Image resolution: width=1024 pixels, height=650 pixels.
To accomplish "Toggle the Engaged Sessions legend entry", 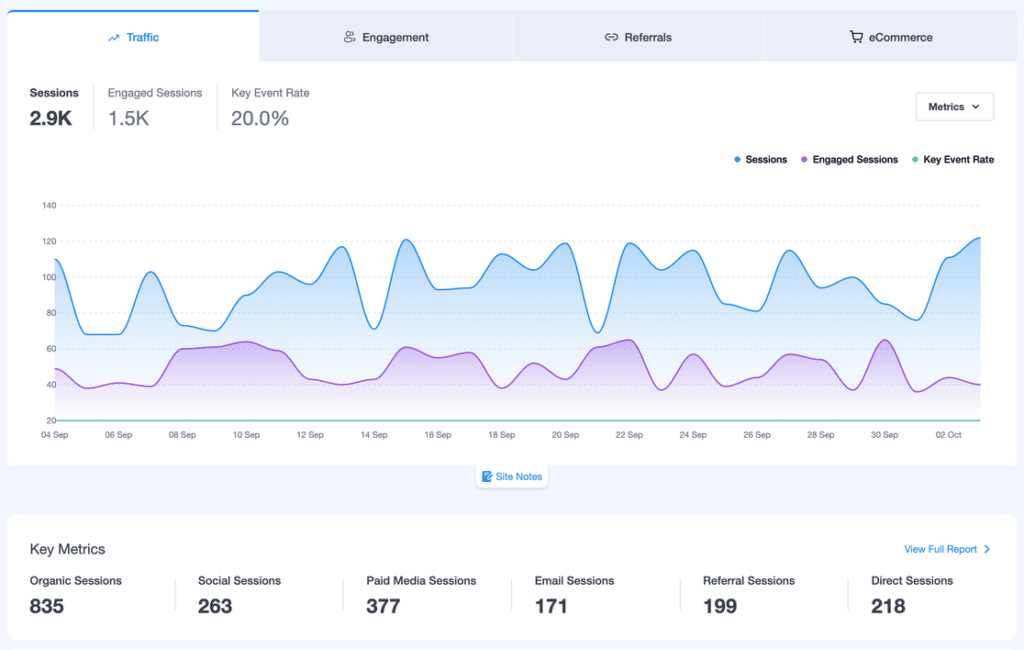I will click(x=849, y=159).
